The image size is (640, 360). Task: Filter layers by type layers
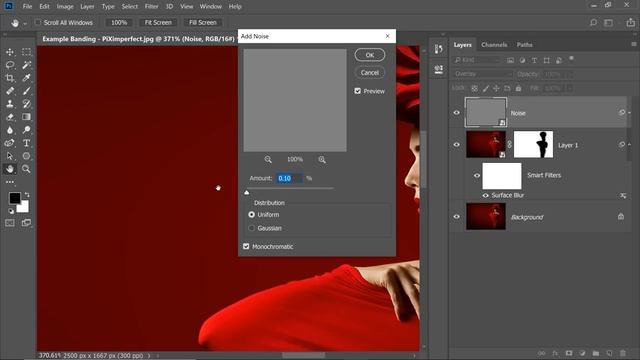coord(534,60)
